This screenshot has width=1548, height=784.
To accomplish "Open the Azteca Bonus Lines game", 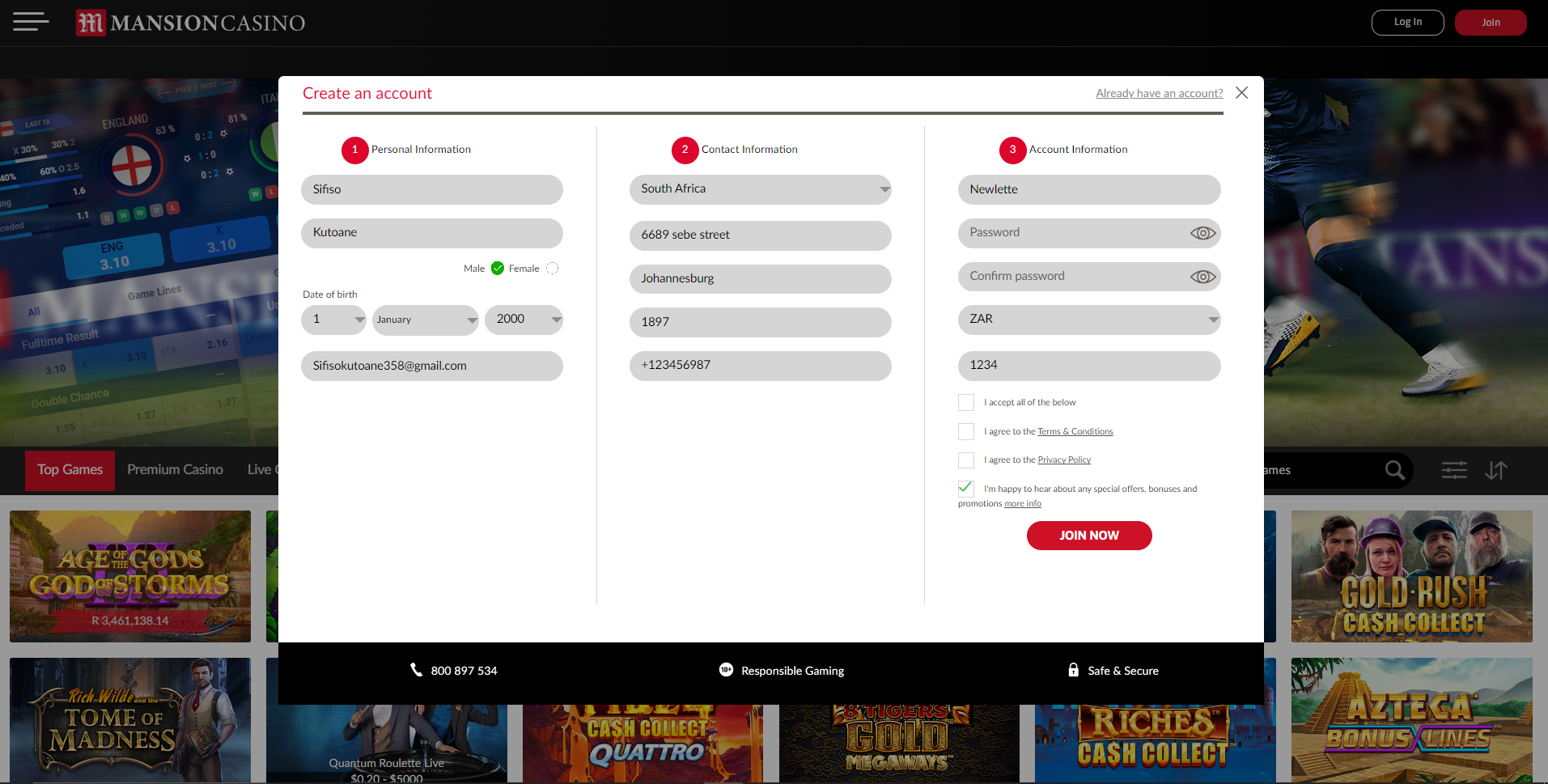I will 1412,720.
